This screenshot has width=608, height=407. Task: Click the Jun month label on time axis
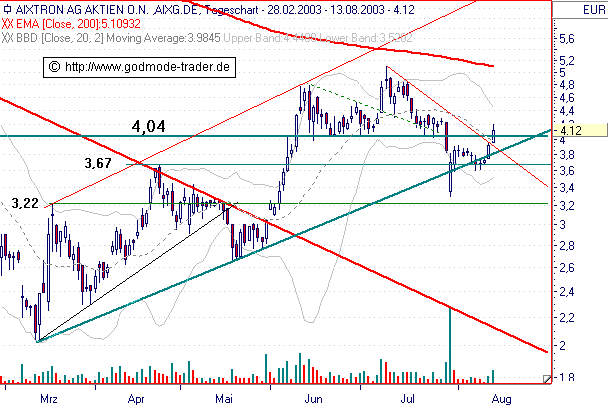tap(313, 399)
